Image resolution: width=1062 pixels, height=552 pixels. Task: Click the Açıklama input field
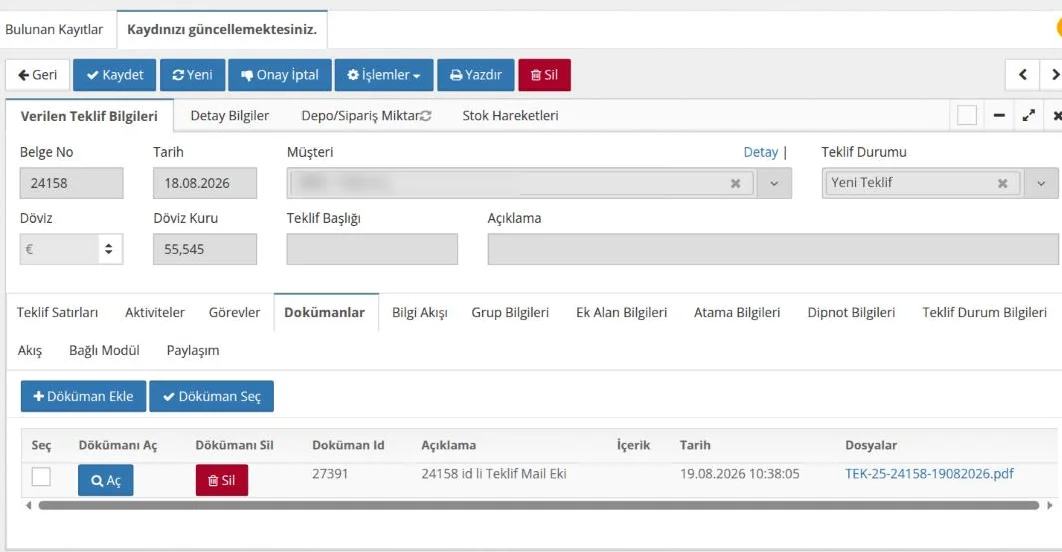point(773,249)
